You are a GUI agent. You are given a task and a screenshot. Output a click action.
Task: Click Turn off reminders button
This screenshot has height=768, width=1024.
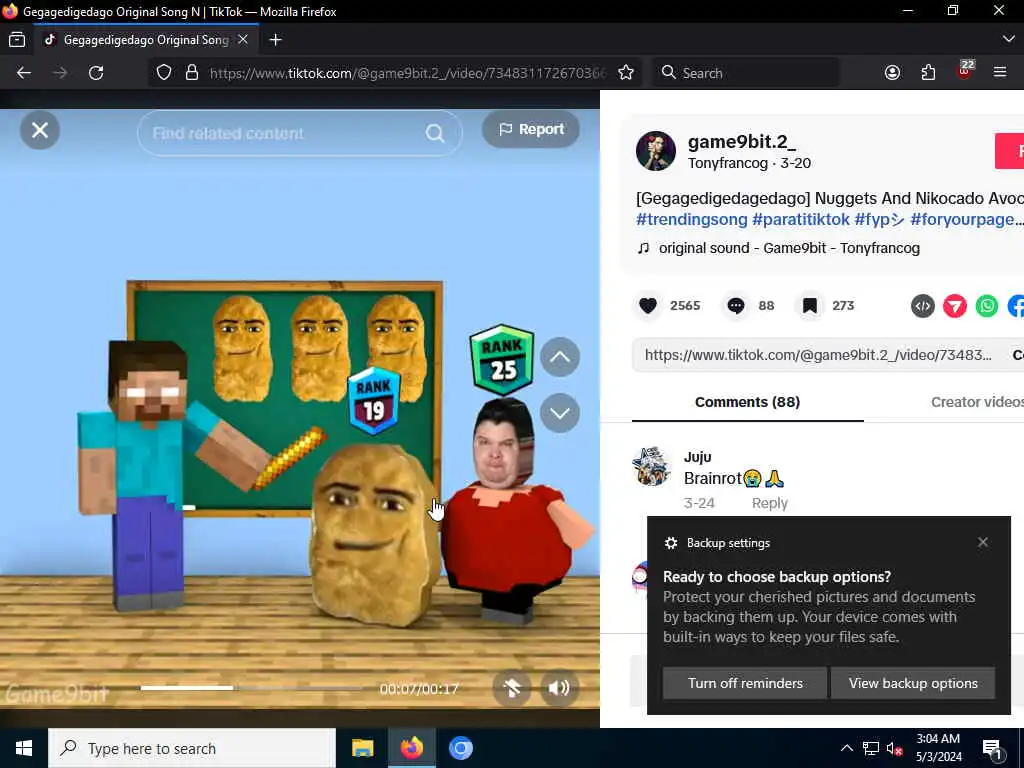point(744,683)
